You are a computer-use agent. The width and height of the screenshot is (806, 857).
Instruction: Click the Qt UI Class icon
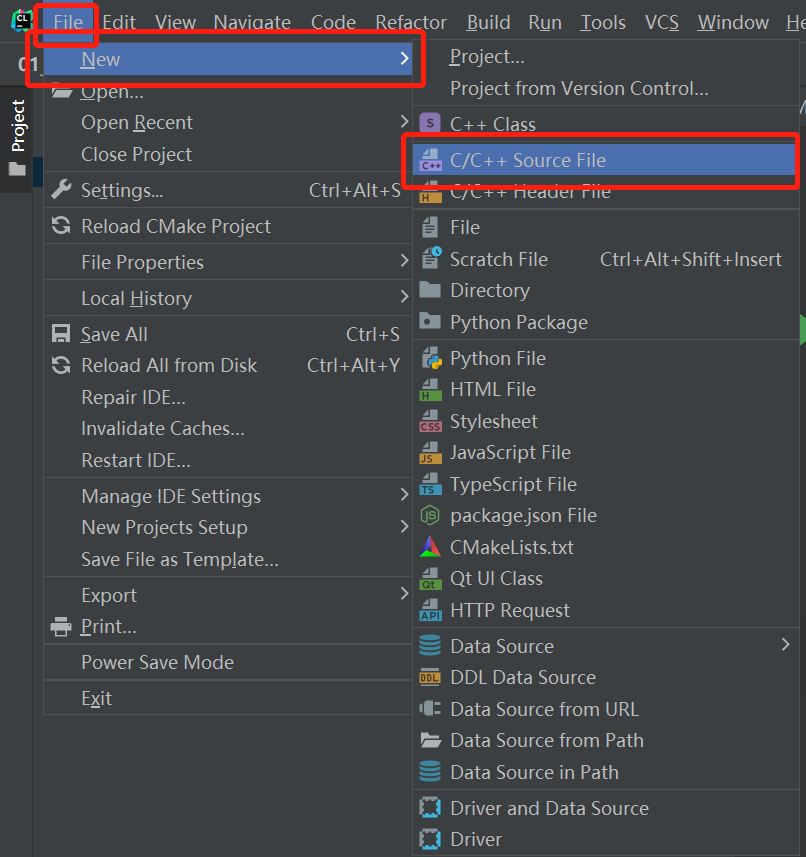430,579
